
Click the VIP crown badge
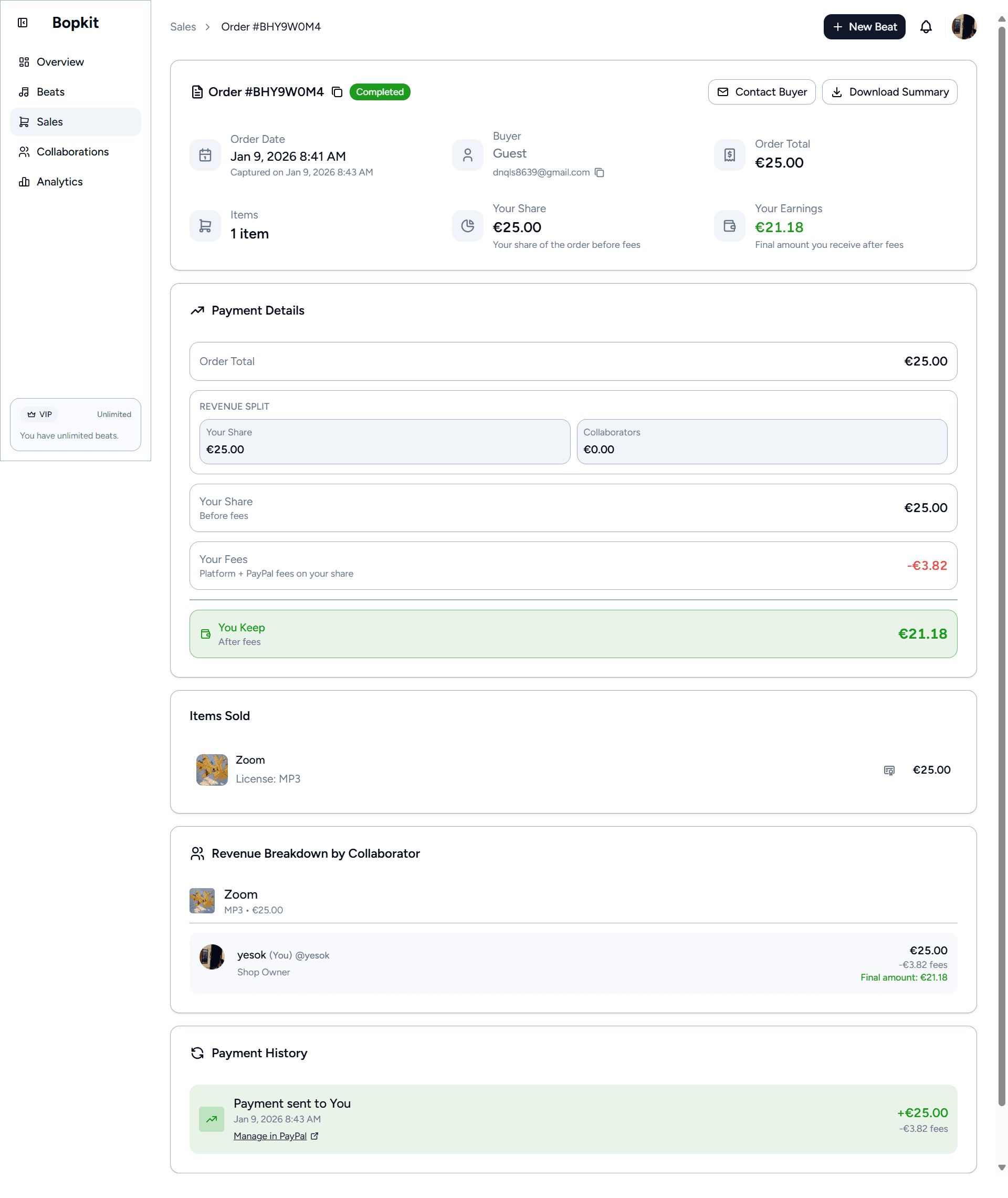33,414
